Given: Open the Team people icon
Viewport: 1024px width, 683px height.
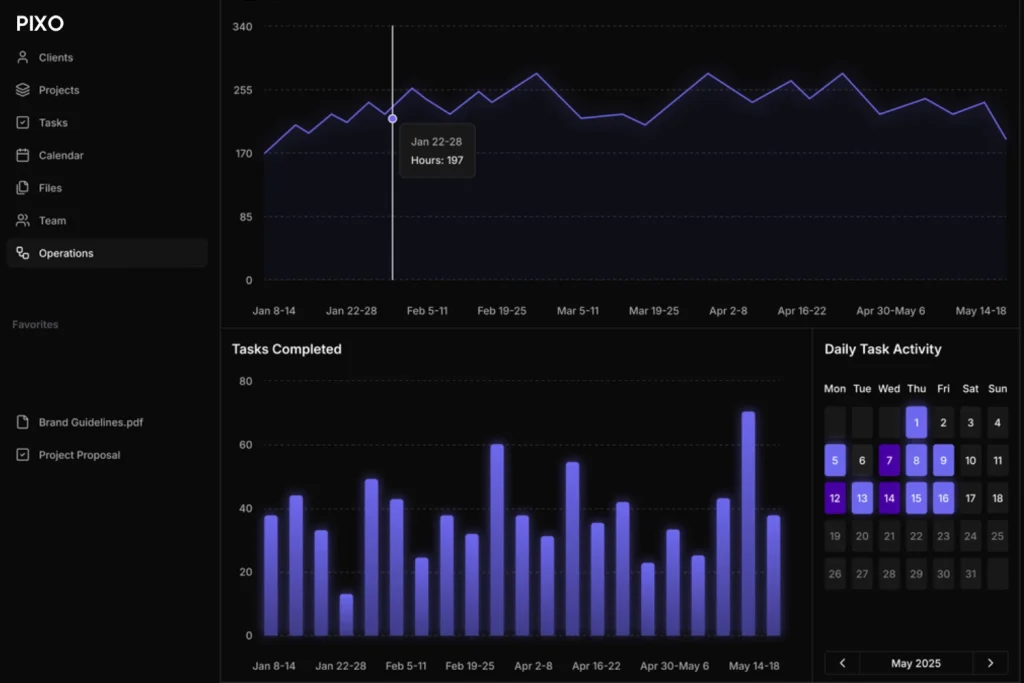Looking at the screenshot, I should pyautogui.click(x=23, y=221).
